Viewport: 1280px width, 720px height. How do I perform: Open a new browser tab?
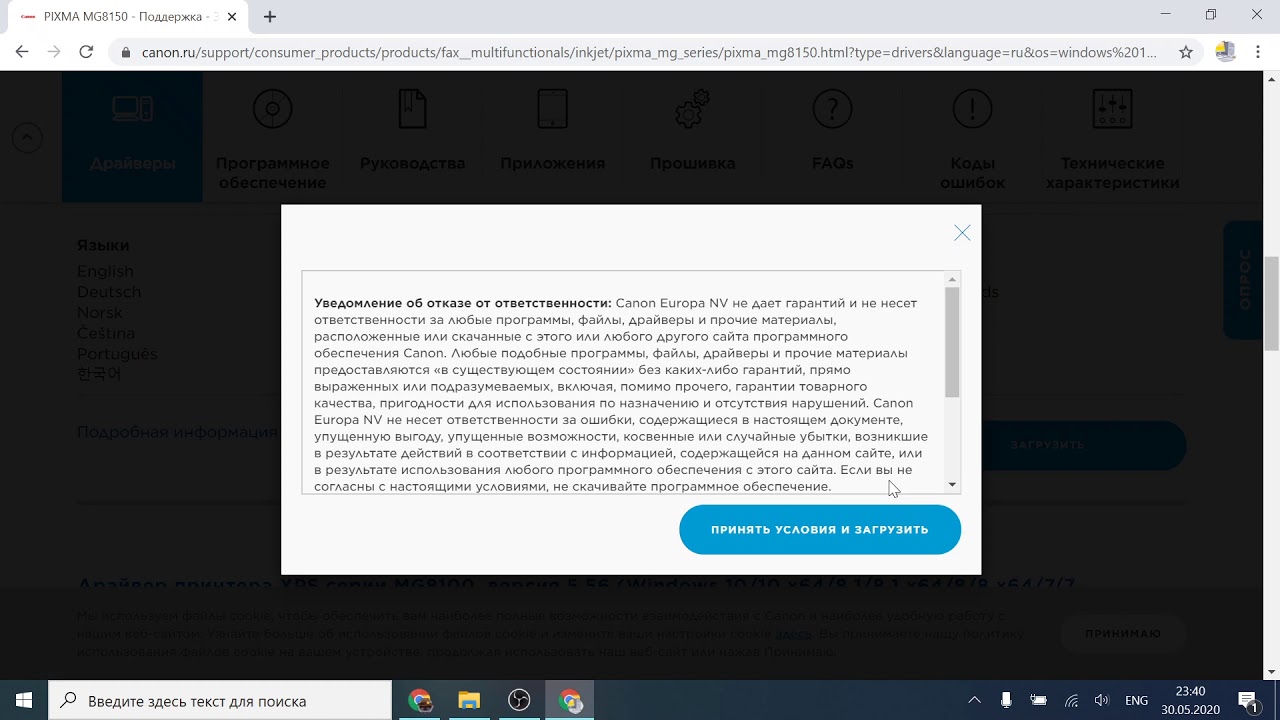click(x=270, y=16)
